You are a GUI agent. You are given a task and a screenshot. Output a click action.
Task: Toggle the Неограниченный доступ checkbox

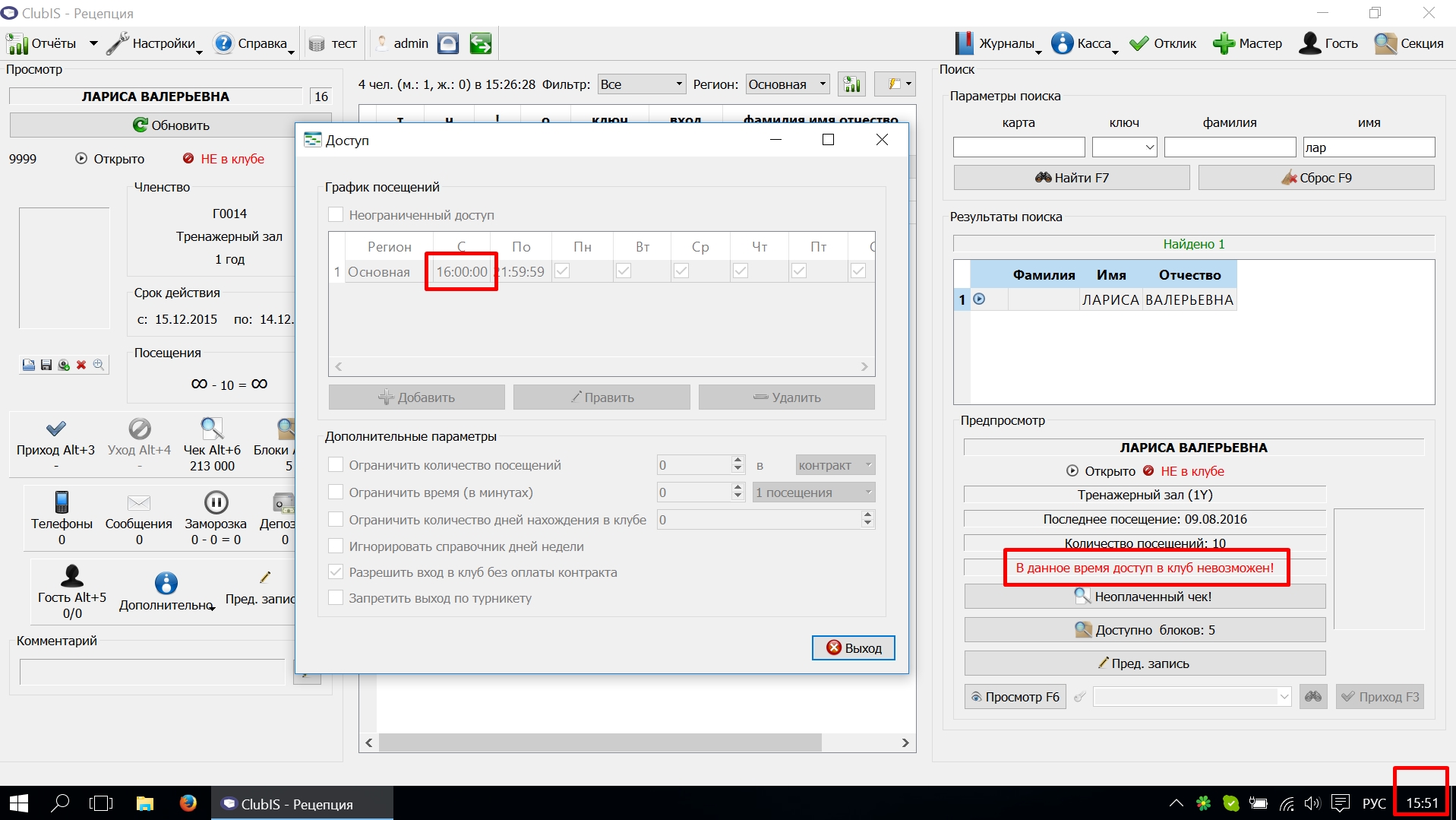click(336, 215)
